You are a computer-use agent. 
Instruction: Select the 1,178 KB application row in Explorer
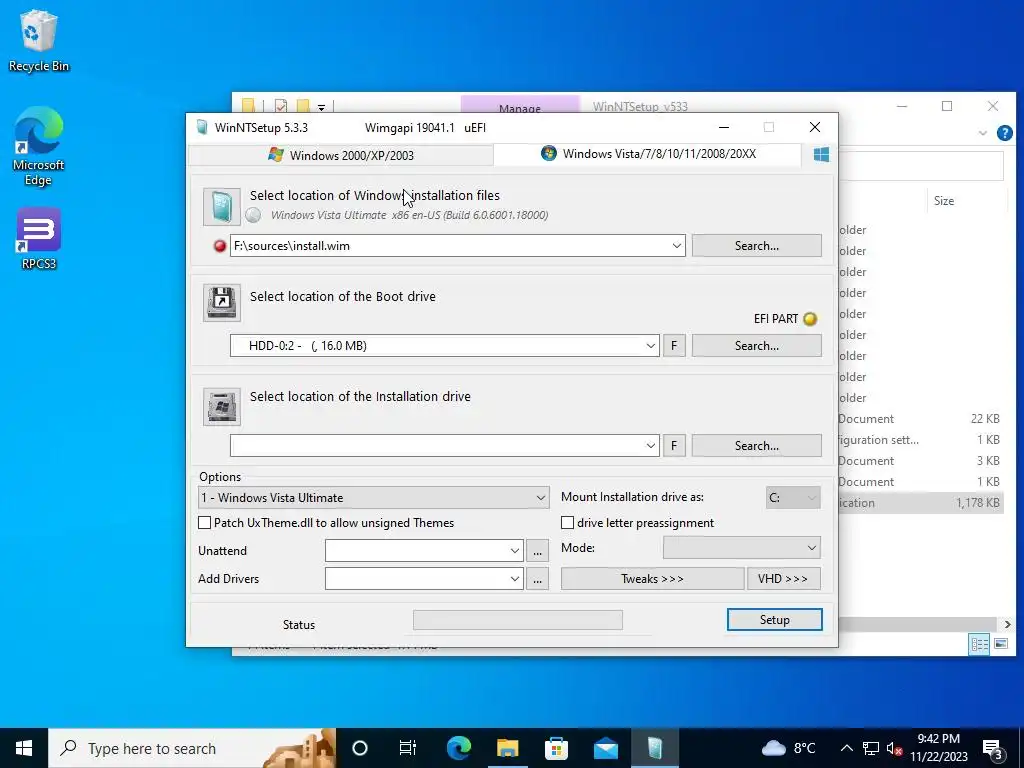(921, 503)
